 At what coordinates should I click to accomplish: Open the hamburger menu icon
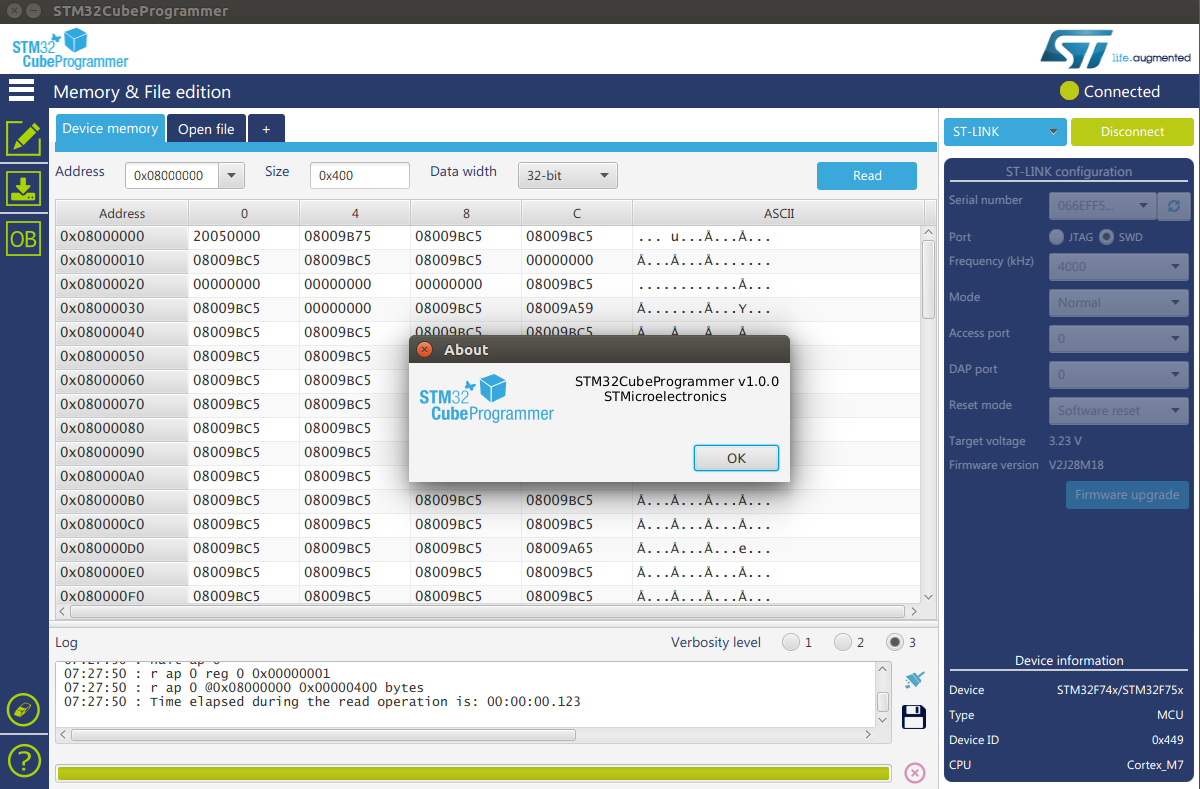point(21,90)
